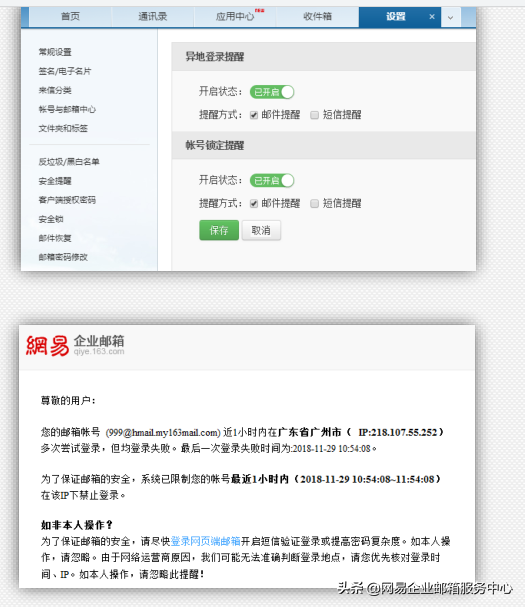Open 邮件恢复 in sidebar
525x607 pixels.
point(55,238)
